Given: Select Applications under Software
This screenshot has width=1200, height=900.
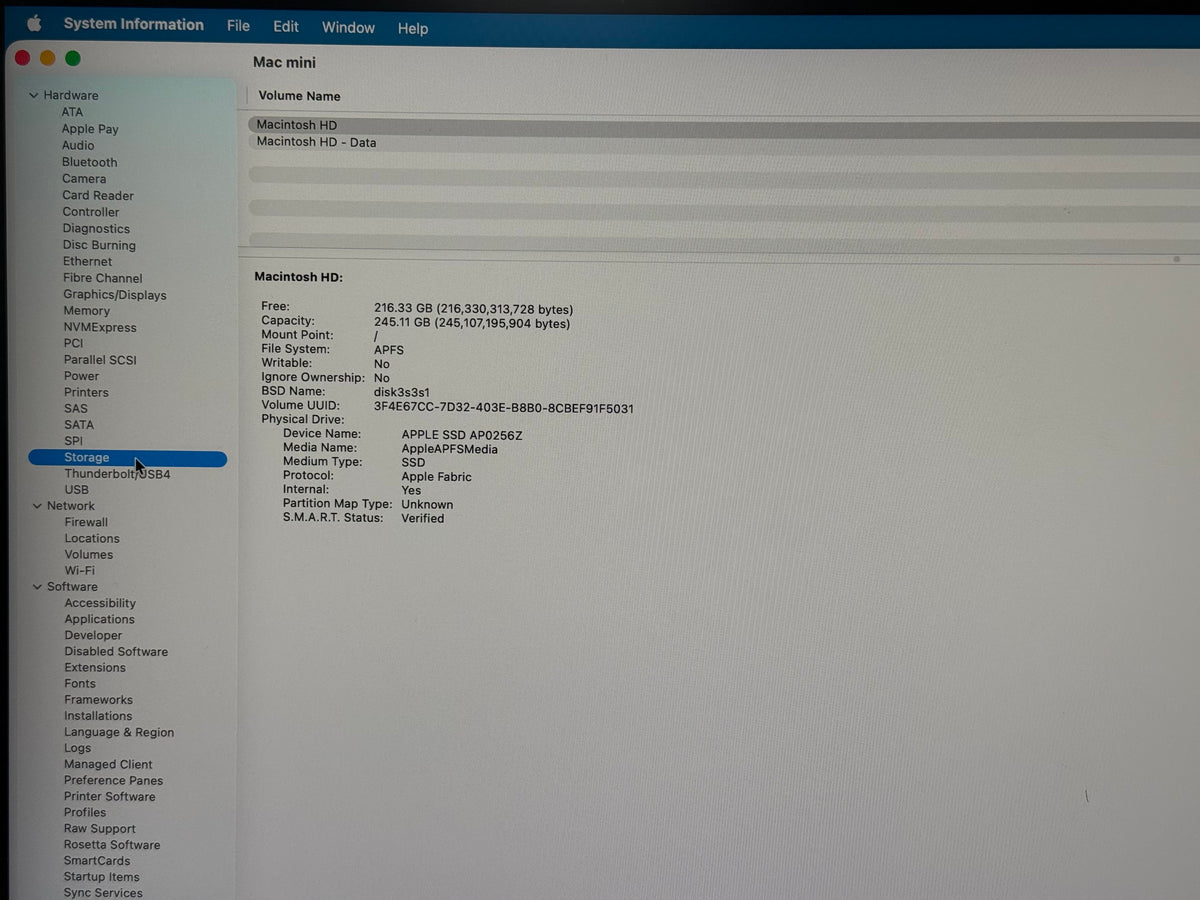Looking at the screenshot, I should point(100,620).
